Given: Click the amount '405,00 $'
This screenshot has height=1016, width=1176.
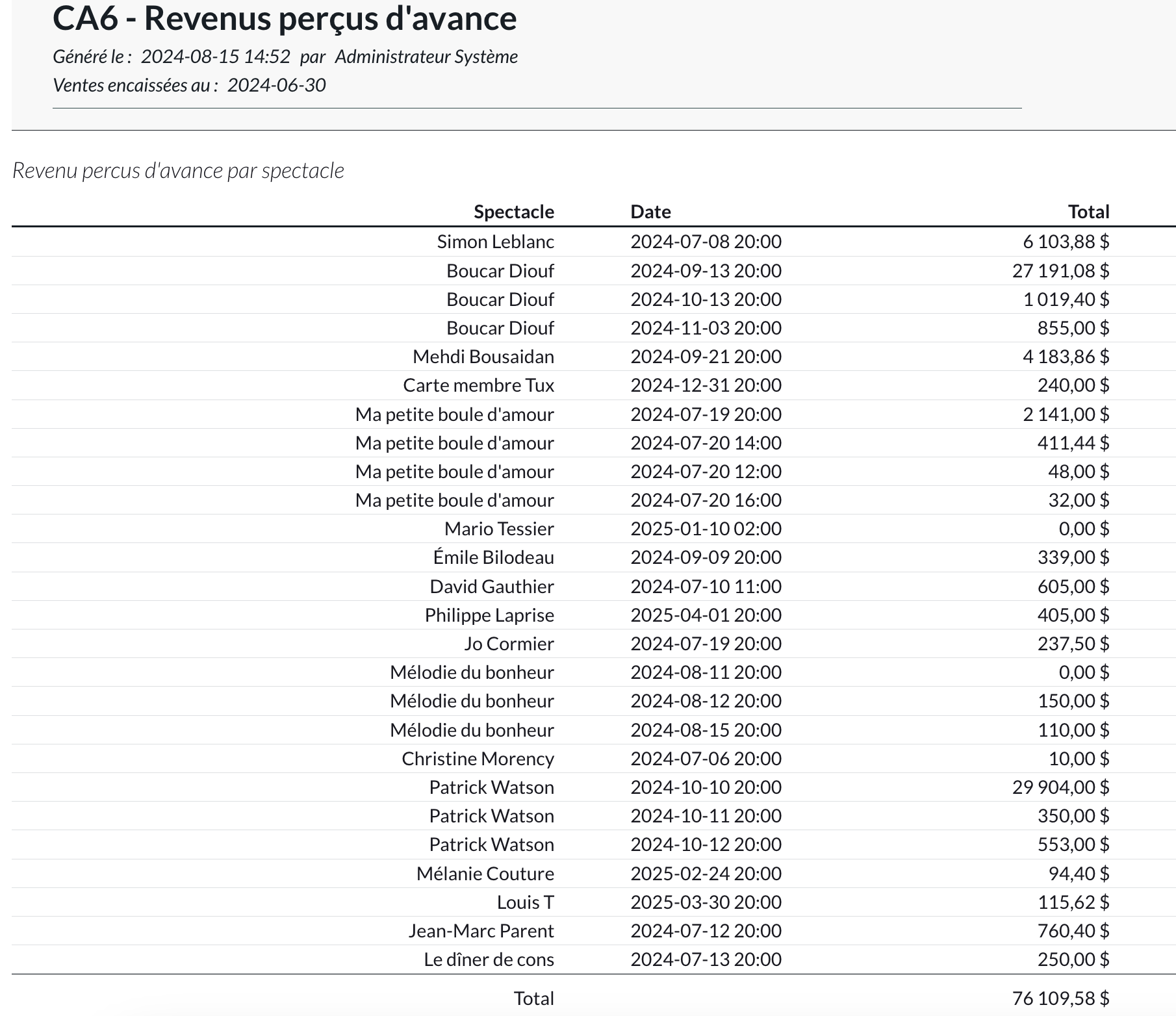Looking at the screenshot, I should [x=1073, y=615].
